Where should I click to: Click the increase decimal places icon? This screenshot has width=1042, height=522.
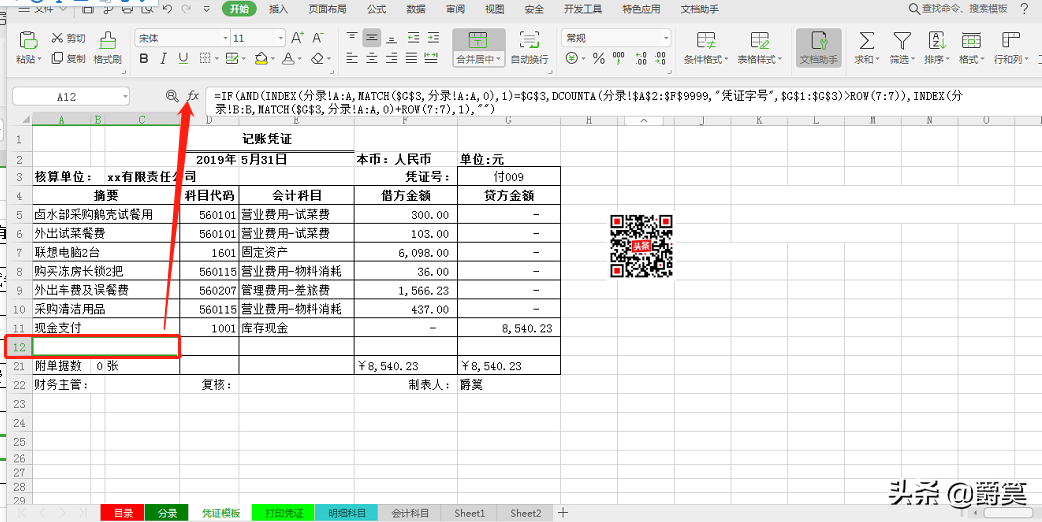(641, 58)
